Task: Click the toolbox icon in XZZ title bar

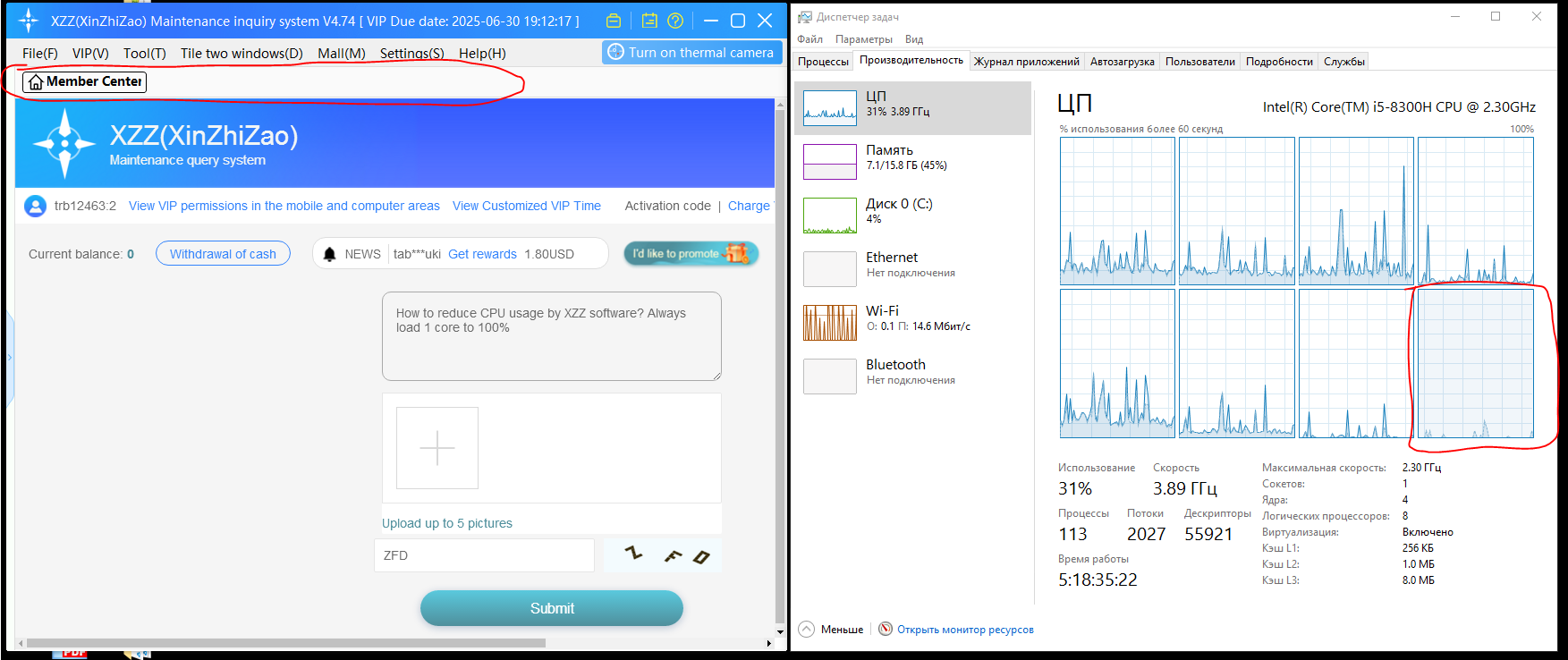Action: [x=614, y=21]
